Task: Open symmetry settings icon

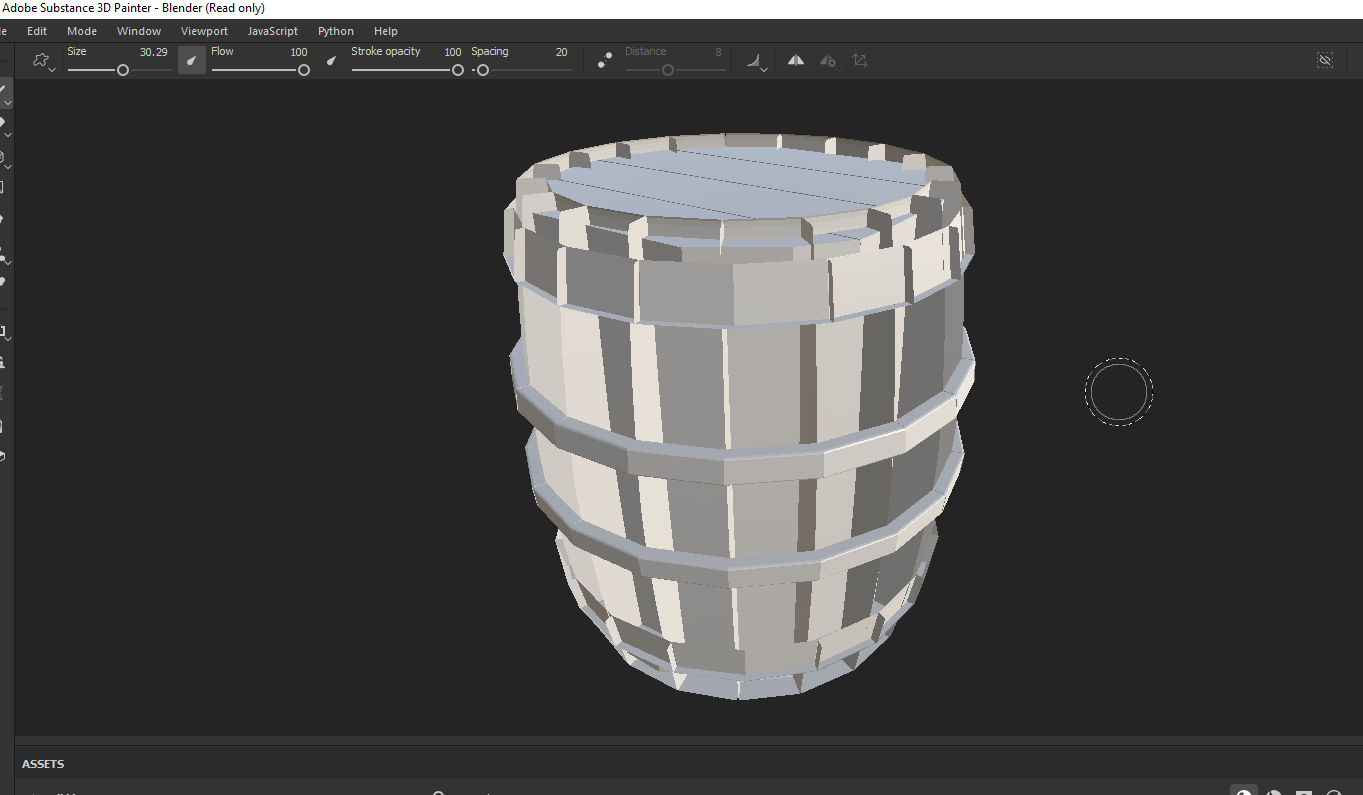Action: click(827, 61)
